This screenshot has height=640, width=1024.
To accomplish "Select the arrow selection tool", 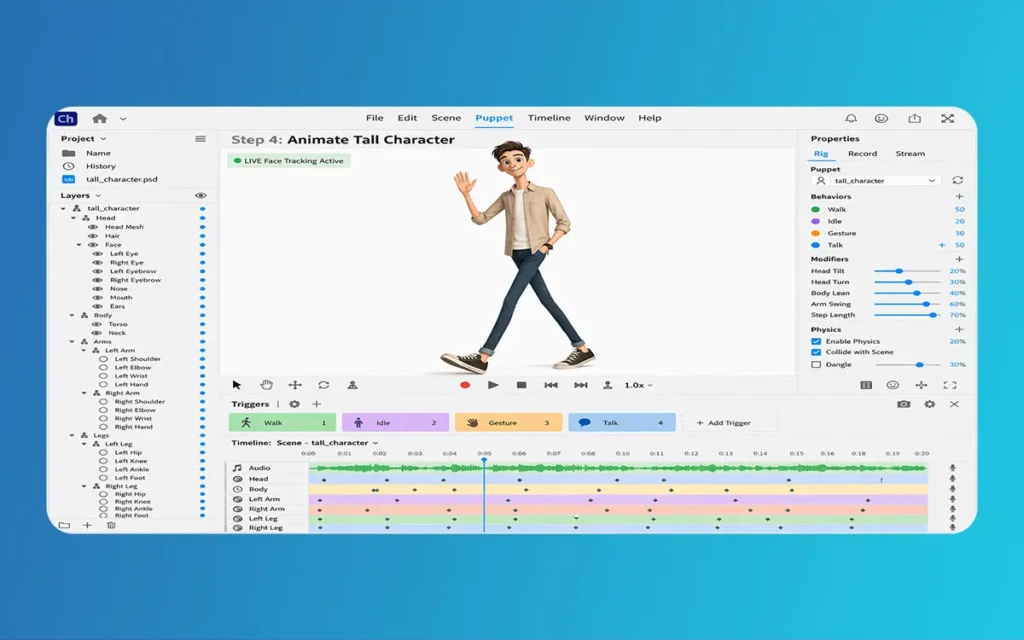I will [x=237, y=385].
